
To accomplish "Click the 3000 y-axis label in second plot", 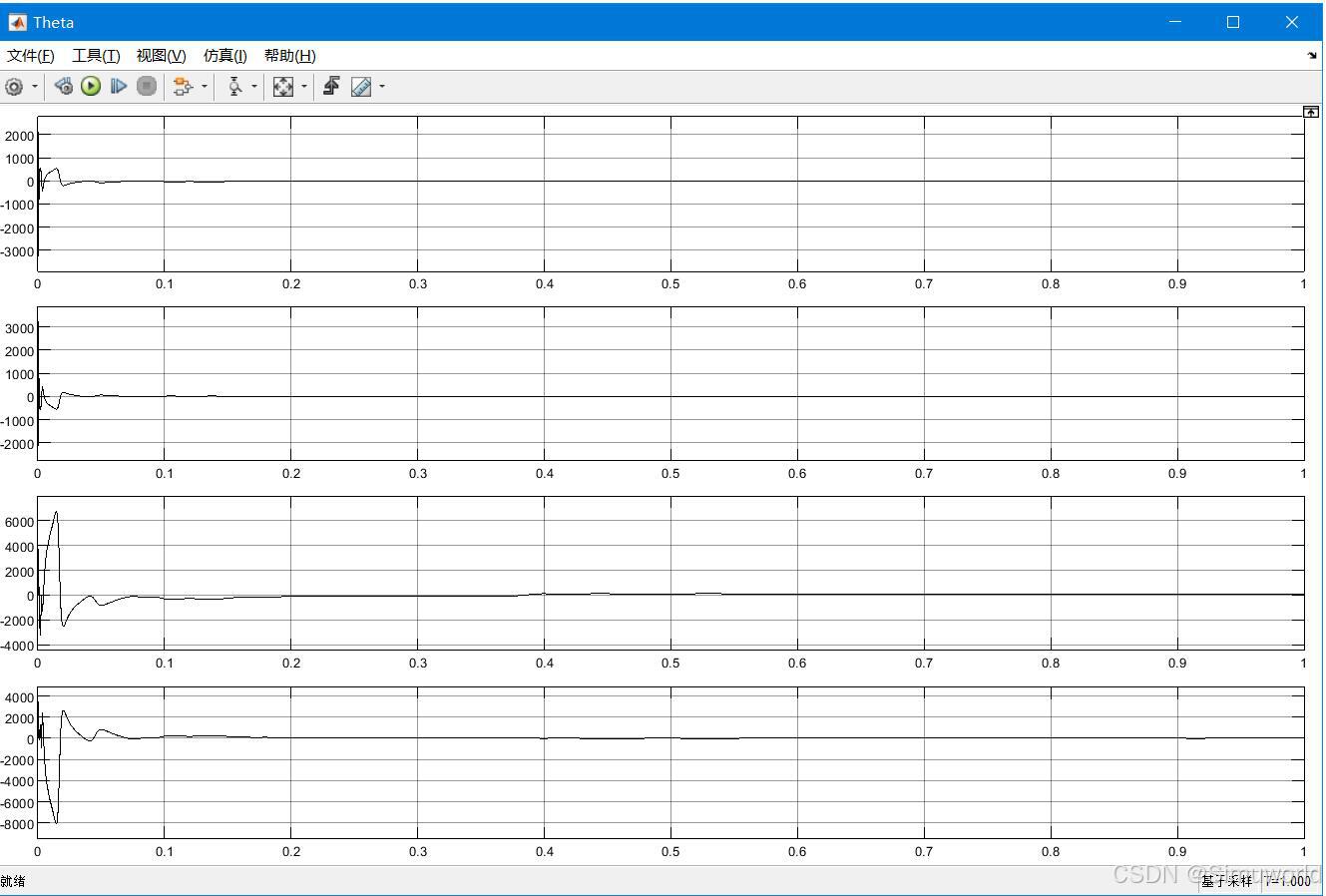I will click(20, 328).
